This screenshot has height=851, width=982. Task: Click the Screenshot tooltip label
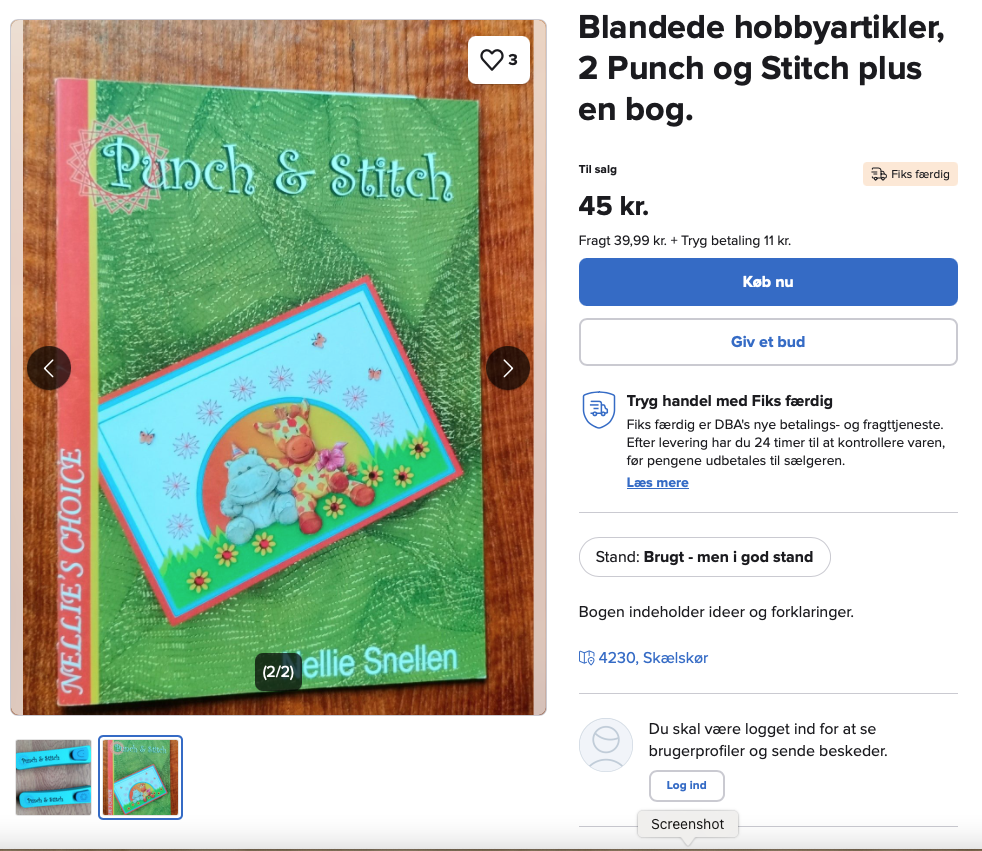(687, 824)
